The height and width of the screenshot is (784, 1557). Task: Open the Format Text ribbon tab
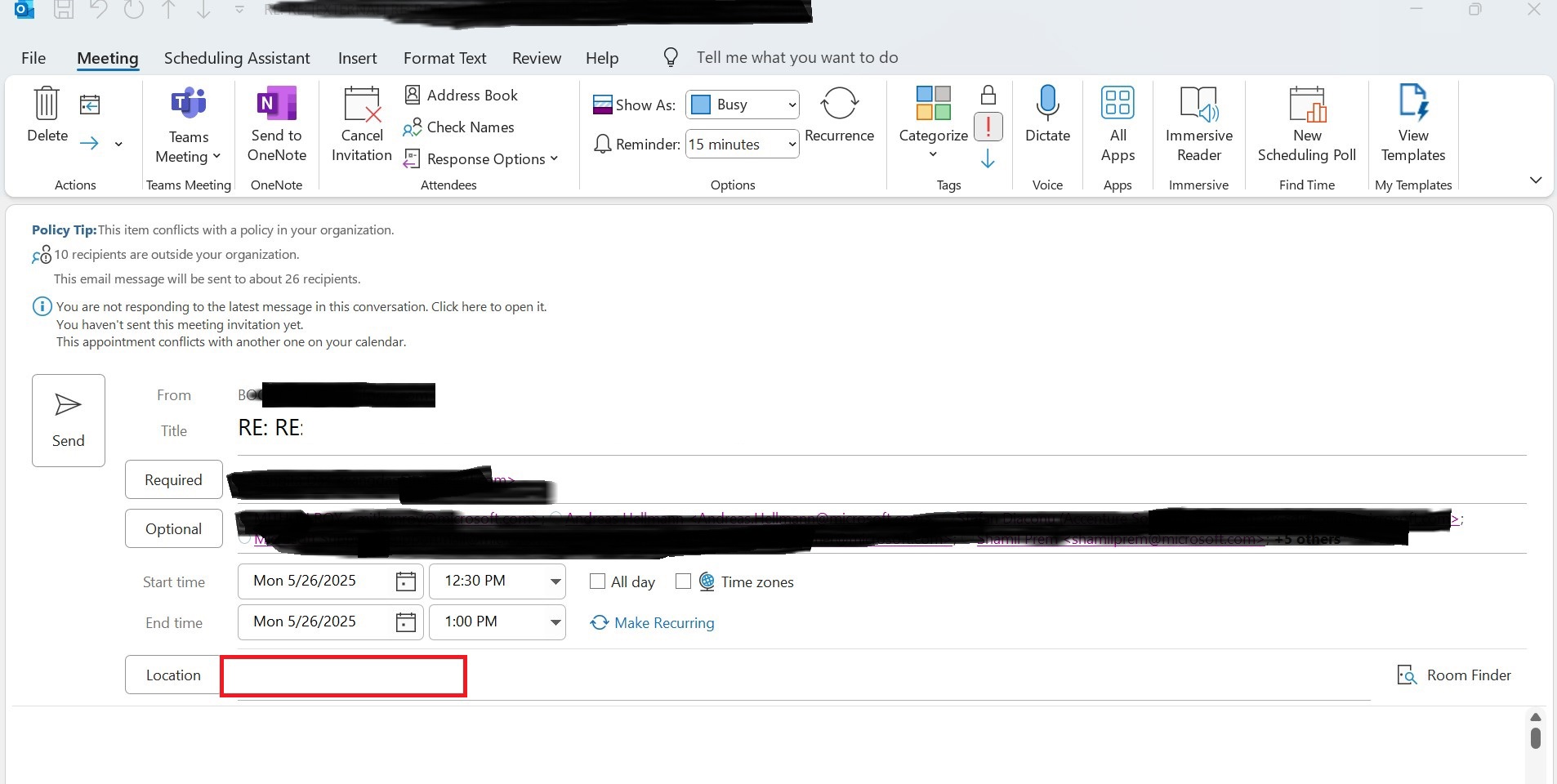[444, 58]
